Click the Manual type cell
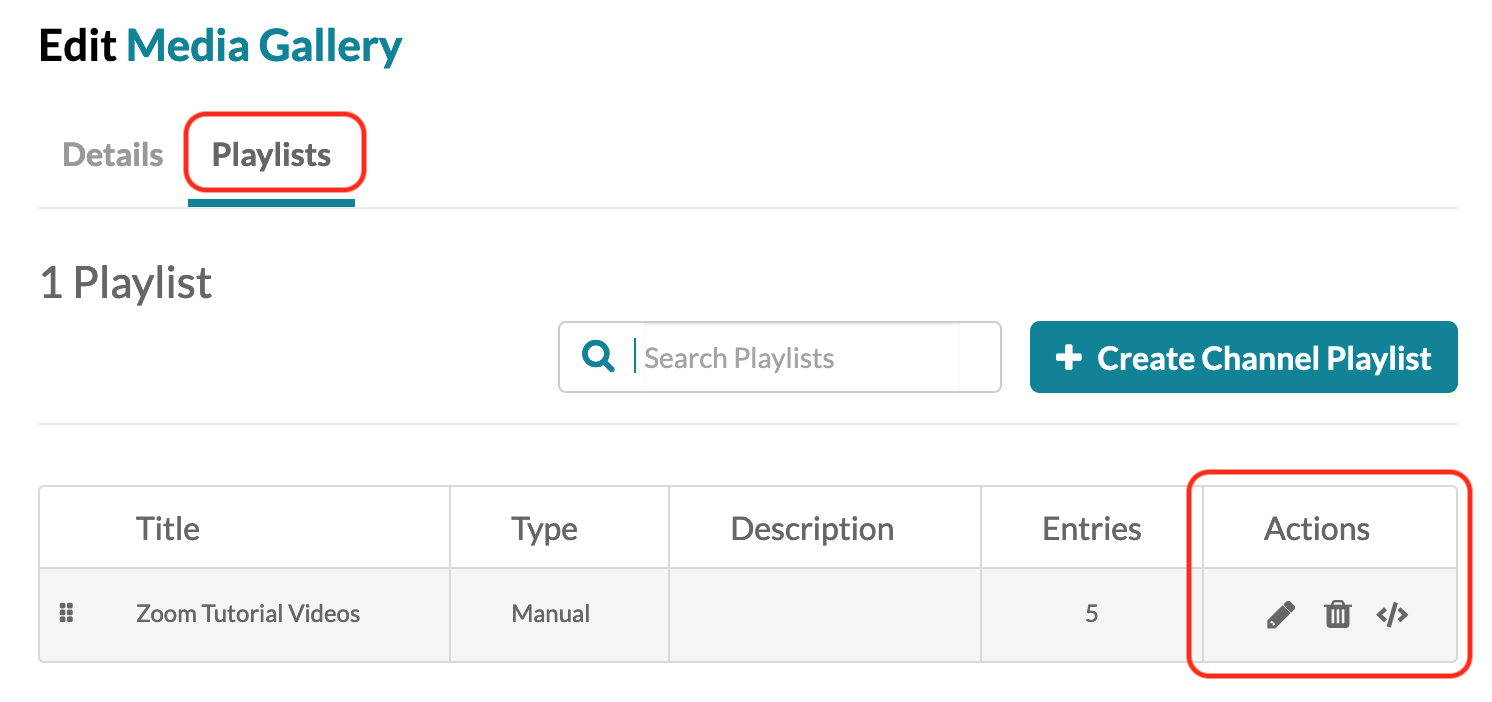The image size is (1492, 702). tap(550, 614)
